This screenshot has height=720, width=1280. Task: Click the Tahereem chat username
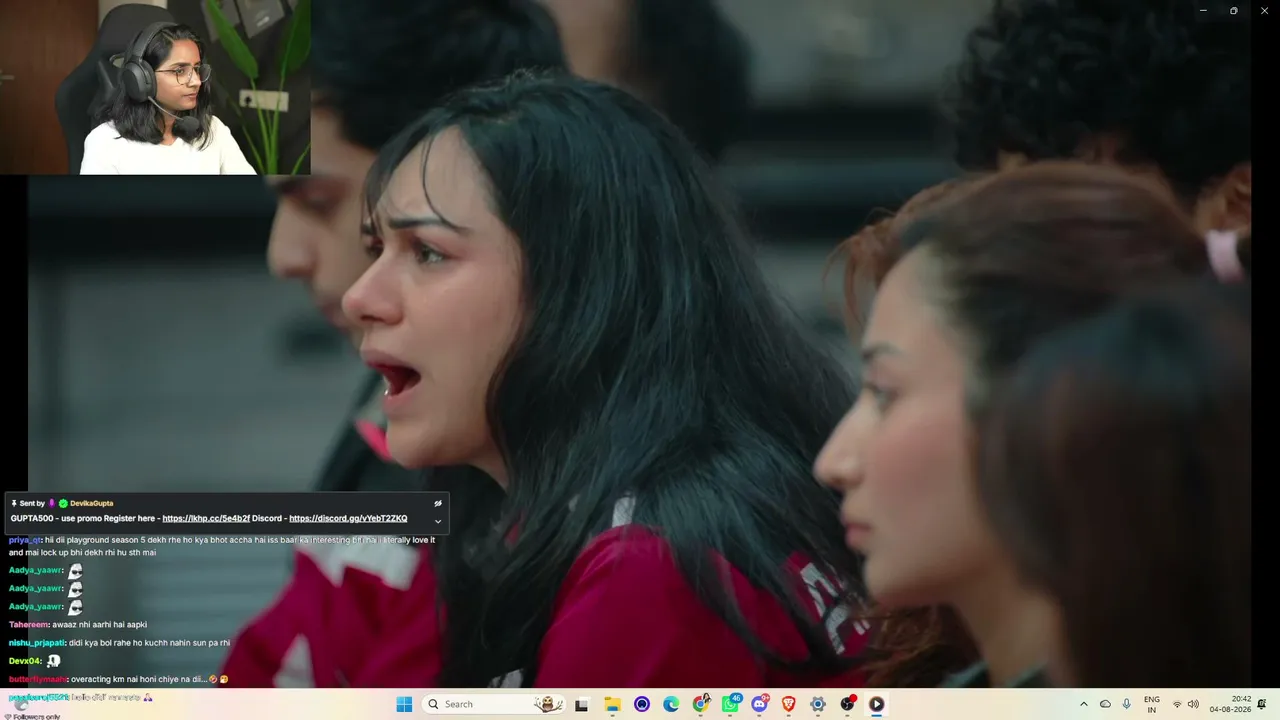[x=28, y=625]
